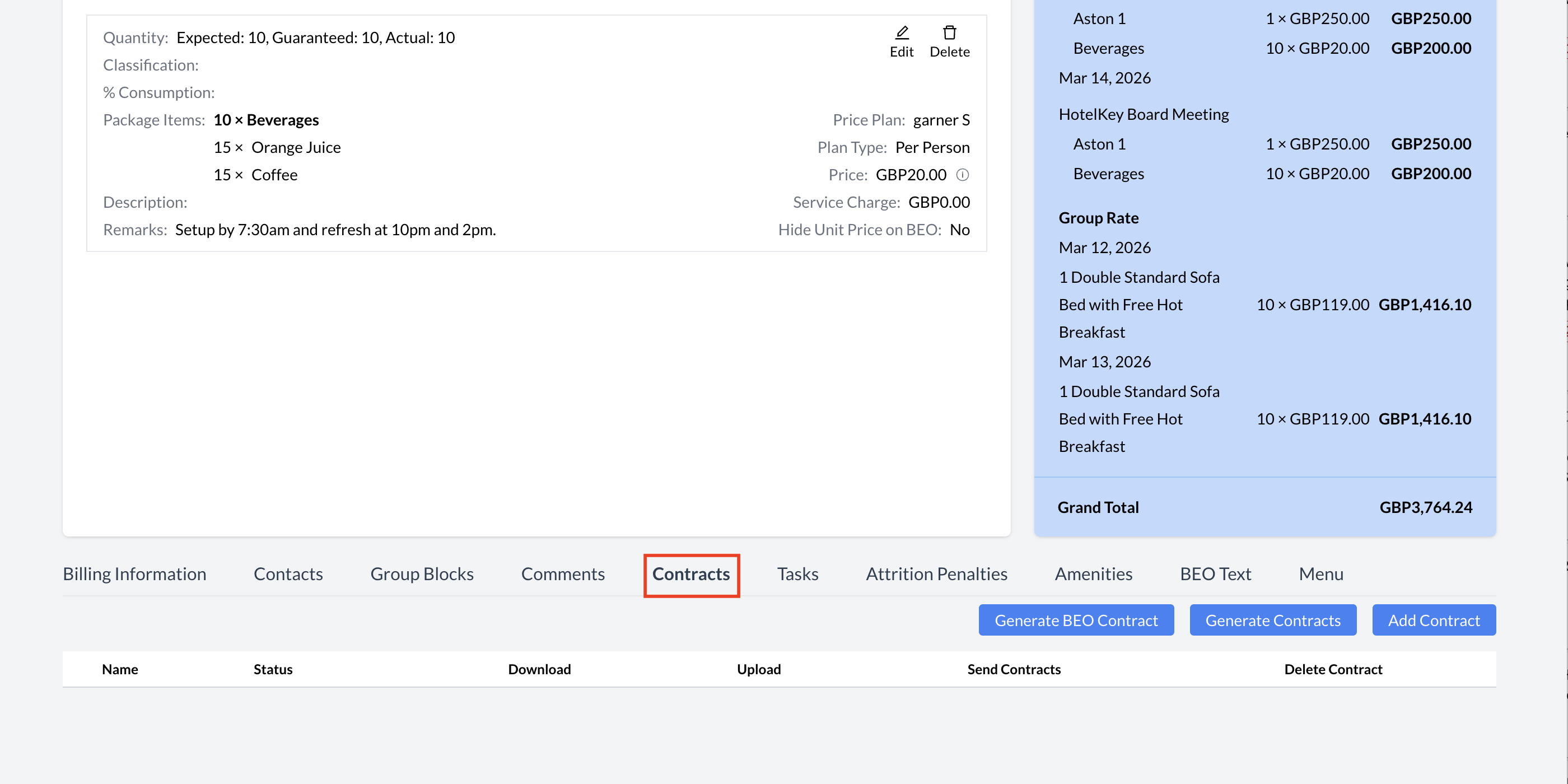Open the Billing Information tab
1568x784 pixels.
(x=134, y=574)
